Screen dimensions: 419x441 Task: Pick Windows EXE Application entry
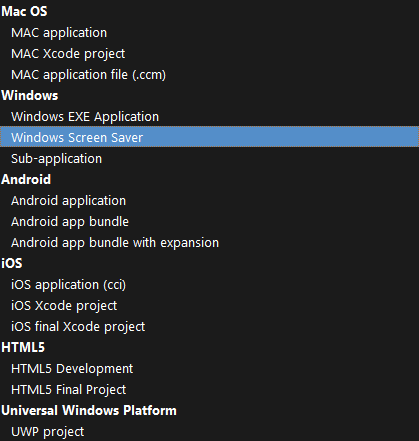(x=209, y=117)
